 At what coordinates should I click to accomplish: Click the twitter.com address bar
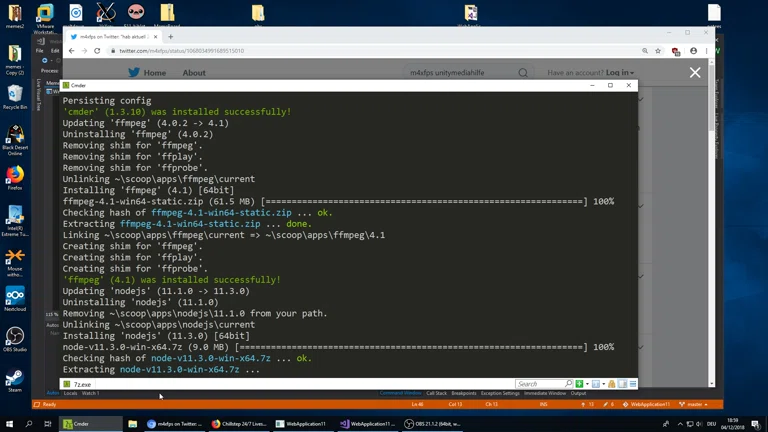pos(372,51)
